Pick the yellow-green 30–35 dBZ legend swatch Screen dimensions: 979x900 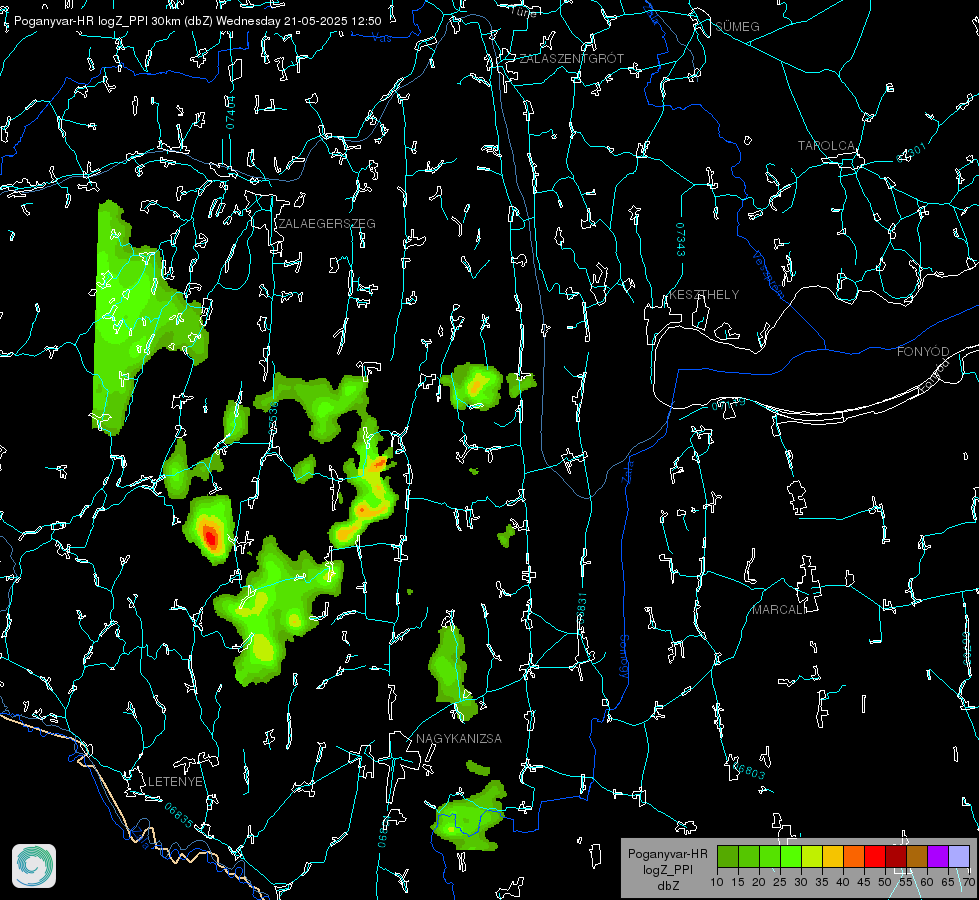pyautogui.click(x=812, y=856)
